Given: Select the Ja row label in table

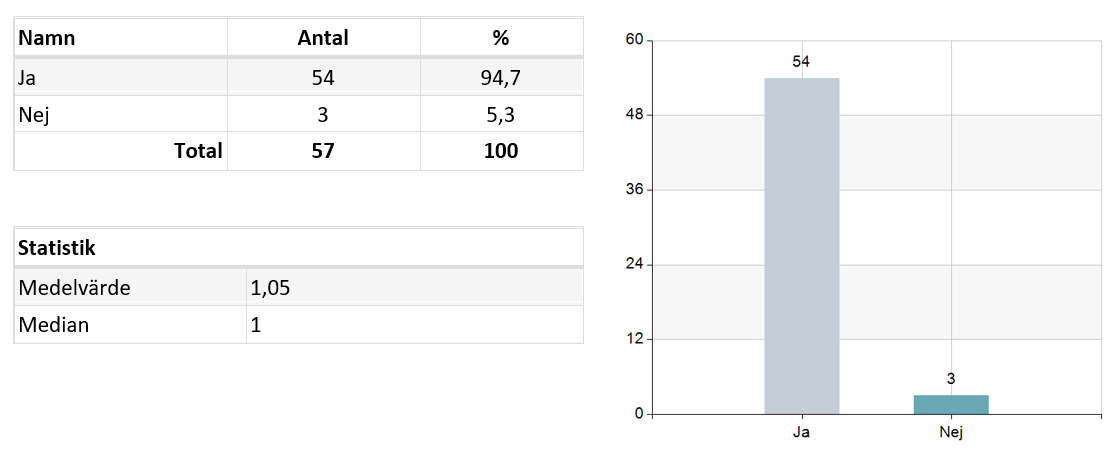Looking at the screenshot, I should coord(27,77).
